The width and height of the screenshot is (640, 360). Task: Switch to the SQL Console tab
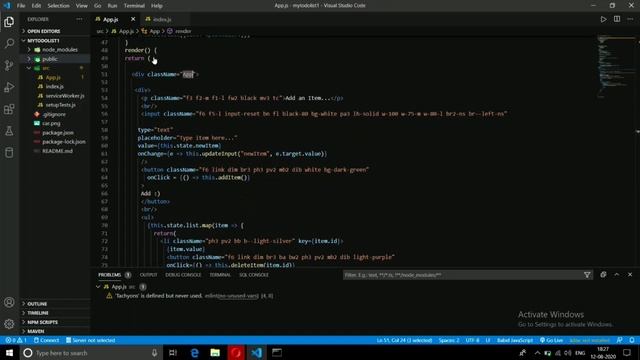(254, 275)
